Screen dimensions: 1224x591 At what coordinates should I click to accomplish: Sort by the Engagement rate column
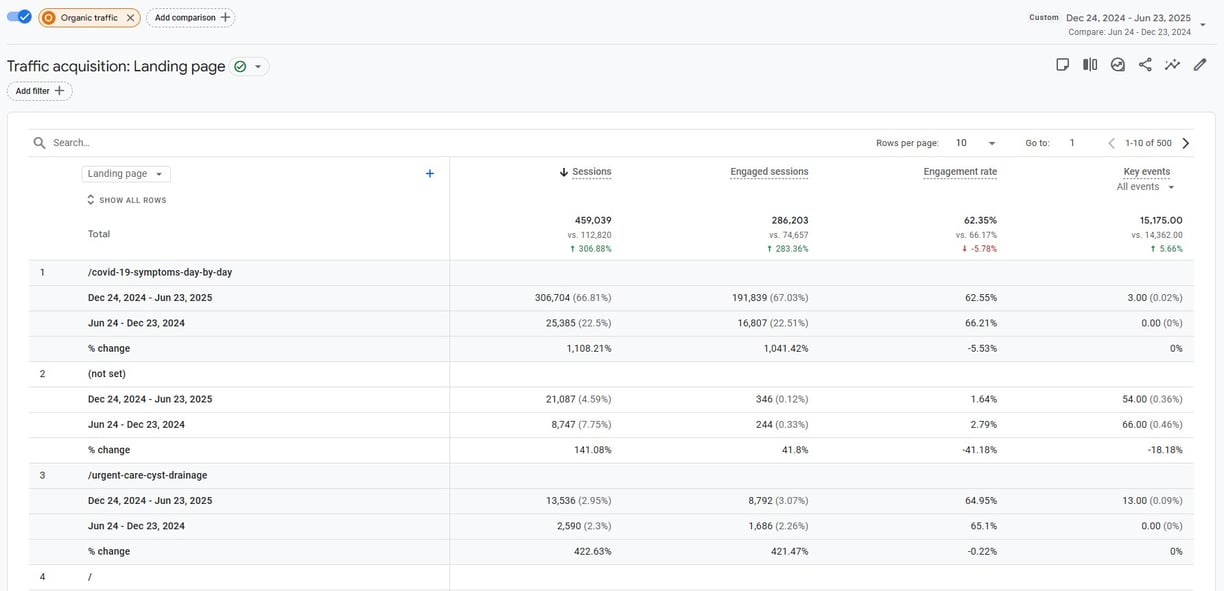click(x=960, y=172)
